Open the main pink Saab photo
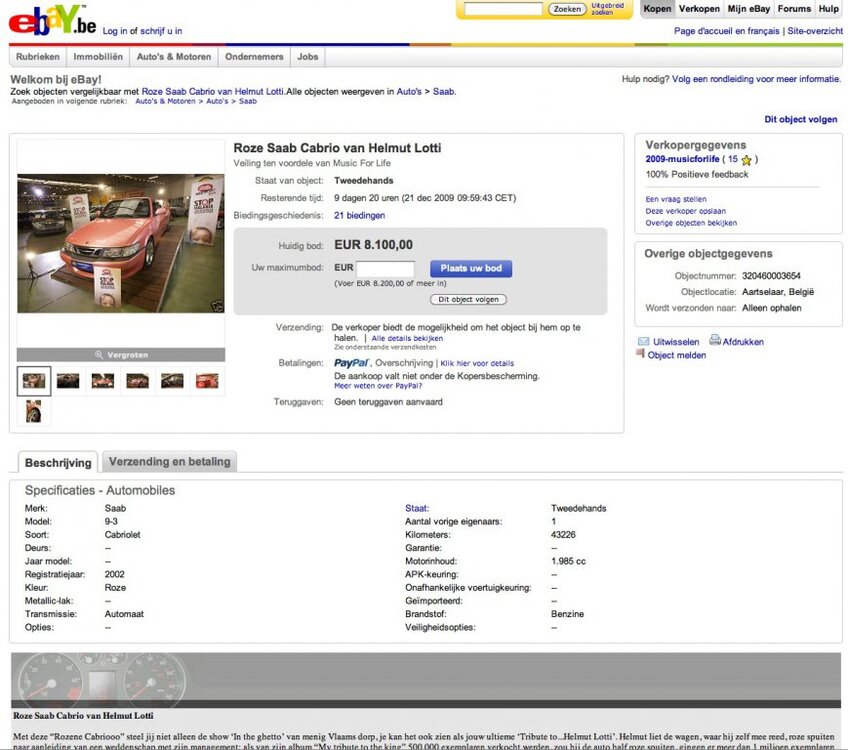The width and height of the screenshot is (848, 750). pyautogui.click(x=121, y=243)
